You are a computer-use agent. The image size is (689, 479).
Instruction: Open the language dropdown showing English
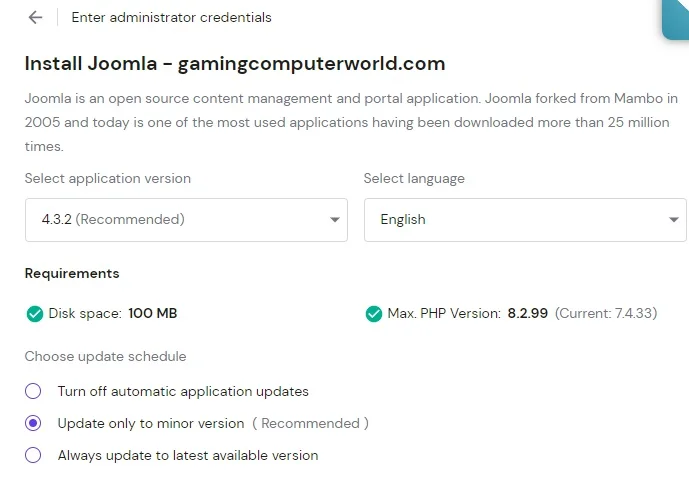coord(524,220)
